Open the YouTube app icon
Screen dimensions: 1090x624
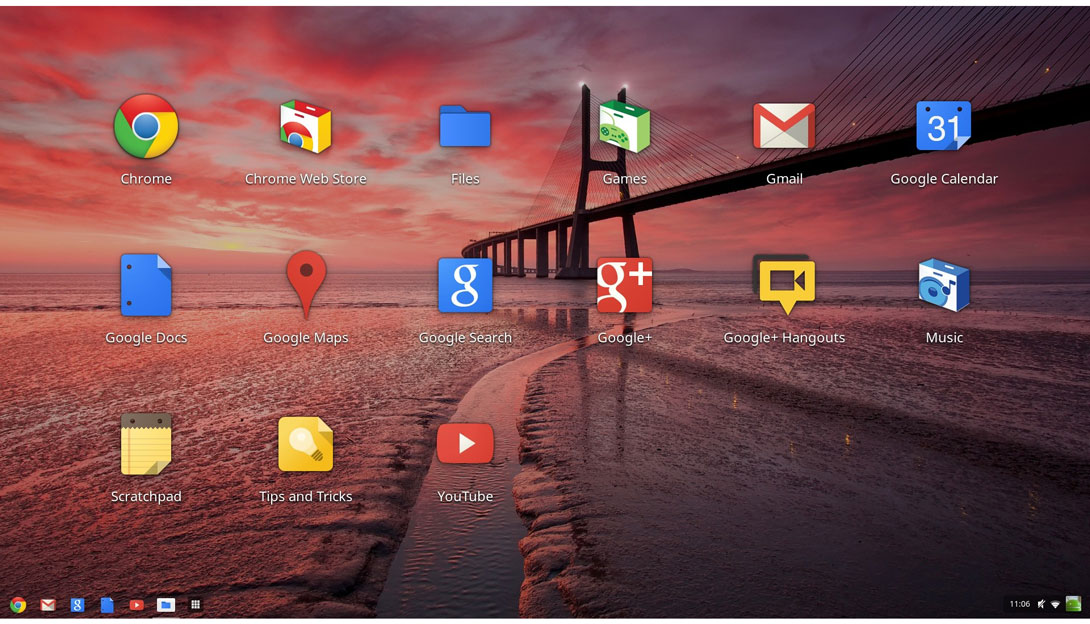(465, 443)
